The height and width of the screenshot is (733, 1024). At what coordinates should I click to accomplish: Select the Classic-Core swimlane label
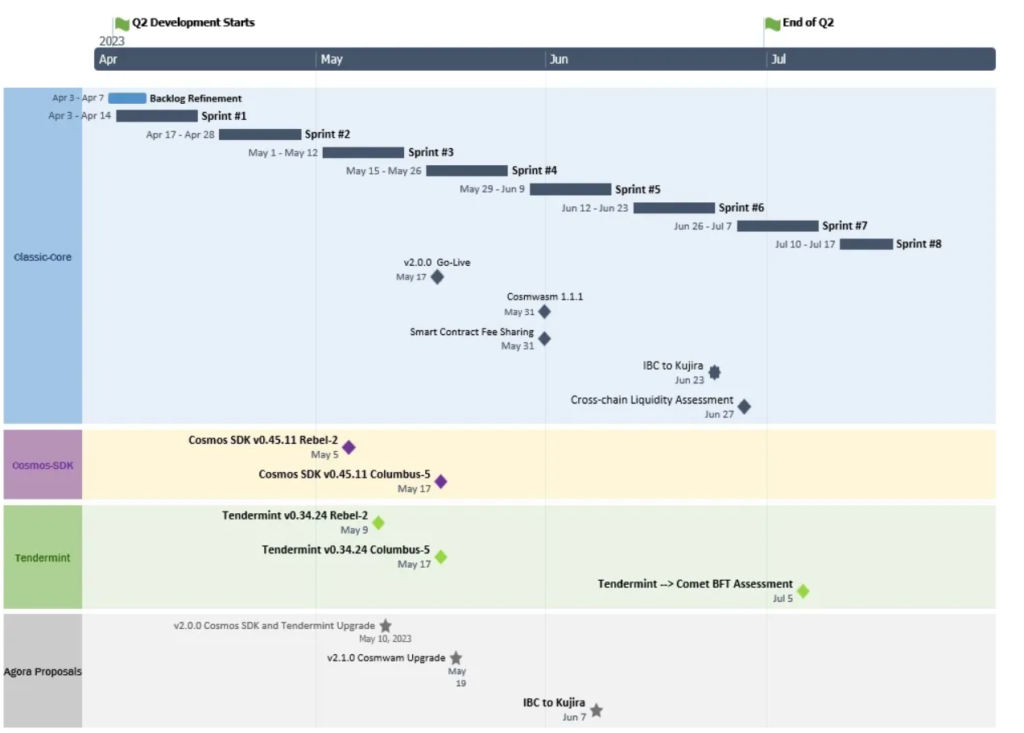coord(42,257)
